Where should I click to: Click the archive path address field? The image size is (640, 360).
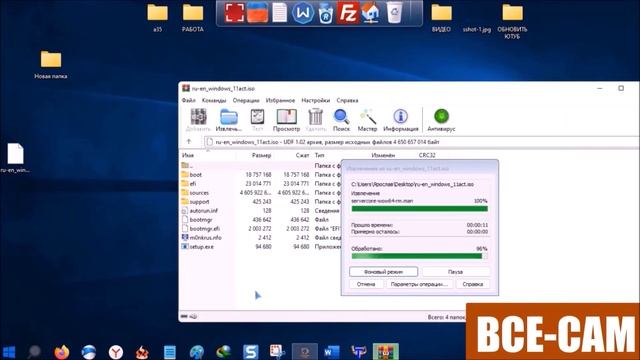point(422,142)
